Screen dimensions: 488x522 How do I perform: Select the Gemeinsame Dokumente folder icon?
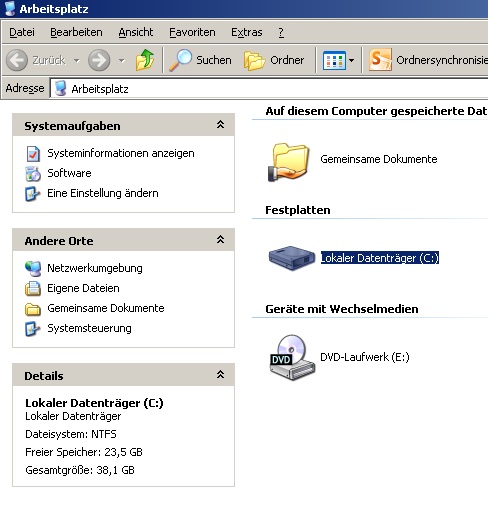click(289, 162)
